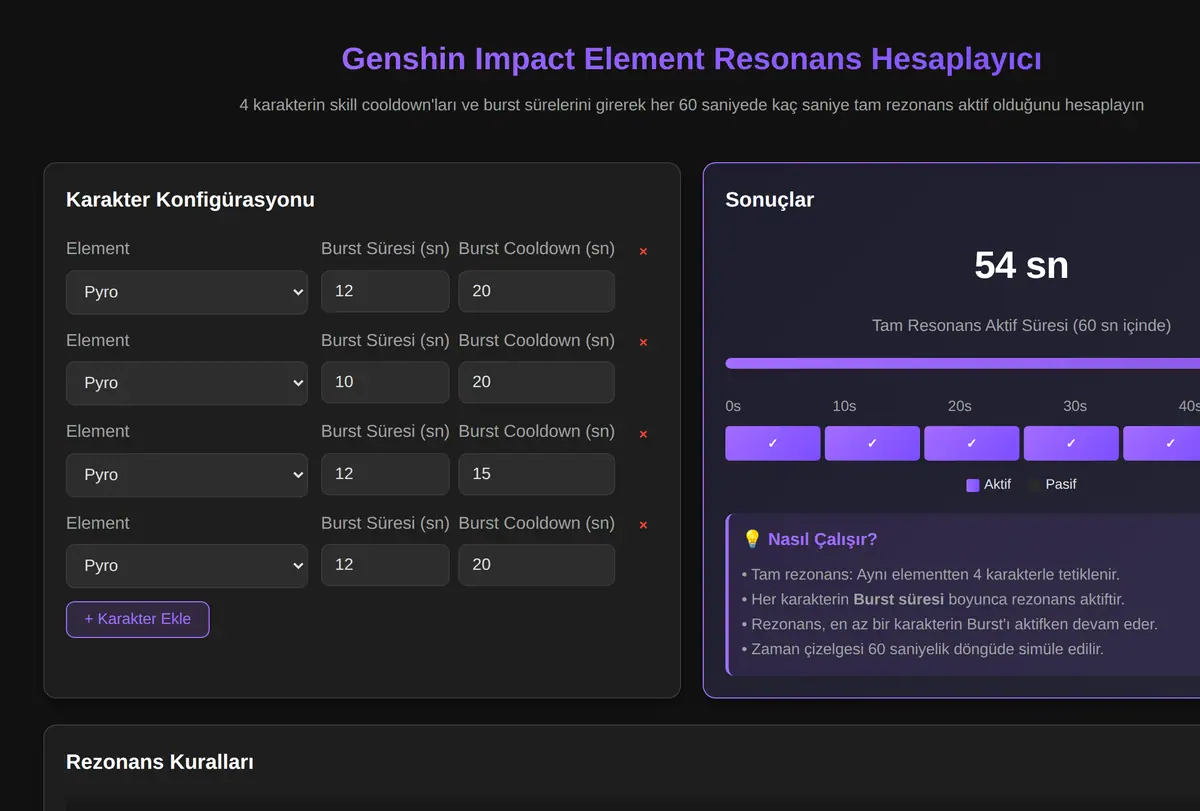Image resolution: width=1200 pixels, height=811 pixels.
Task: Expand the fourth row's Pyro element dropdown
Action: (187, 566)
